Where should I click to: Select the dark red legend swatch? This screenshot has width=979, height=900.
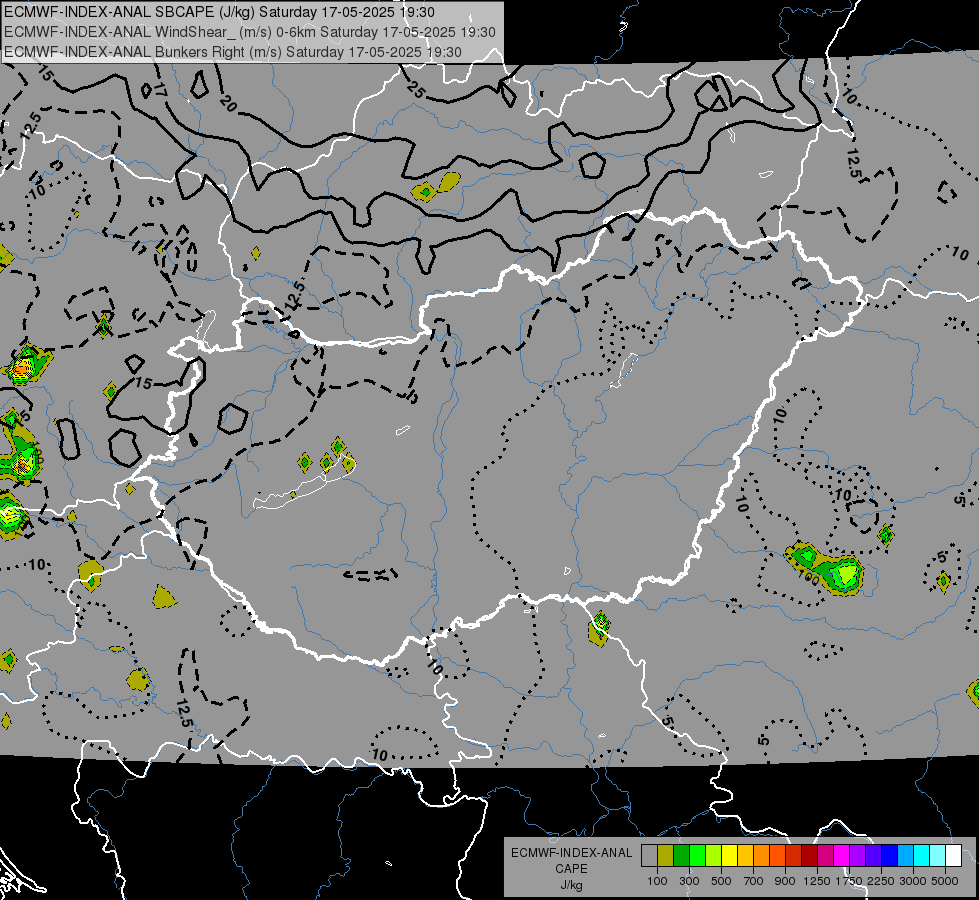point(809,856)
